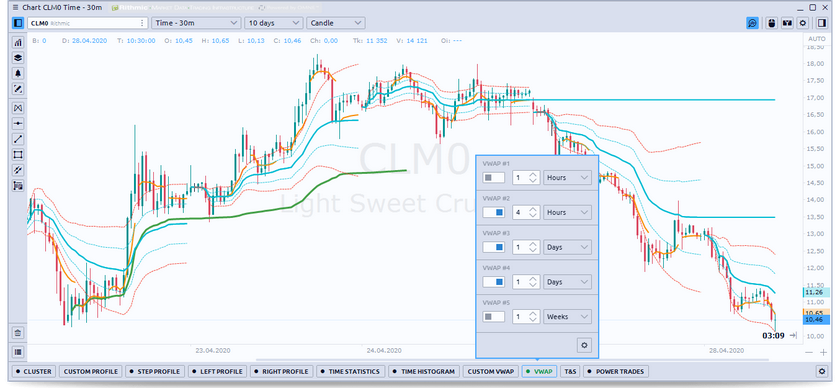The width and height of the screenshot is (840, 388).
Task: Open the 10 days history range dropdown
Action: click(x=273, y=23)
